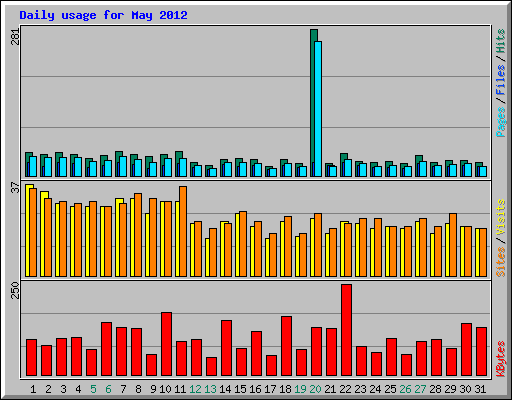Select the tallest KBytes bar for day 22
Screen dimensions: 512x400
tap(346, 330)
